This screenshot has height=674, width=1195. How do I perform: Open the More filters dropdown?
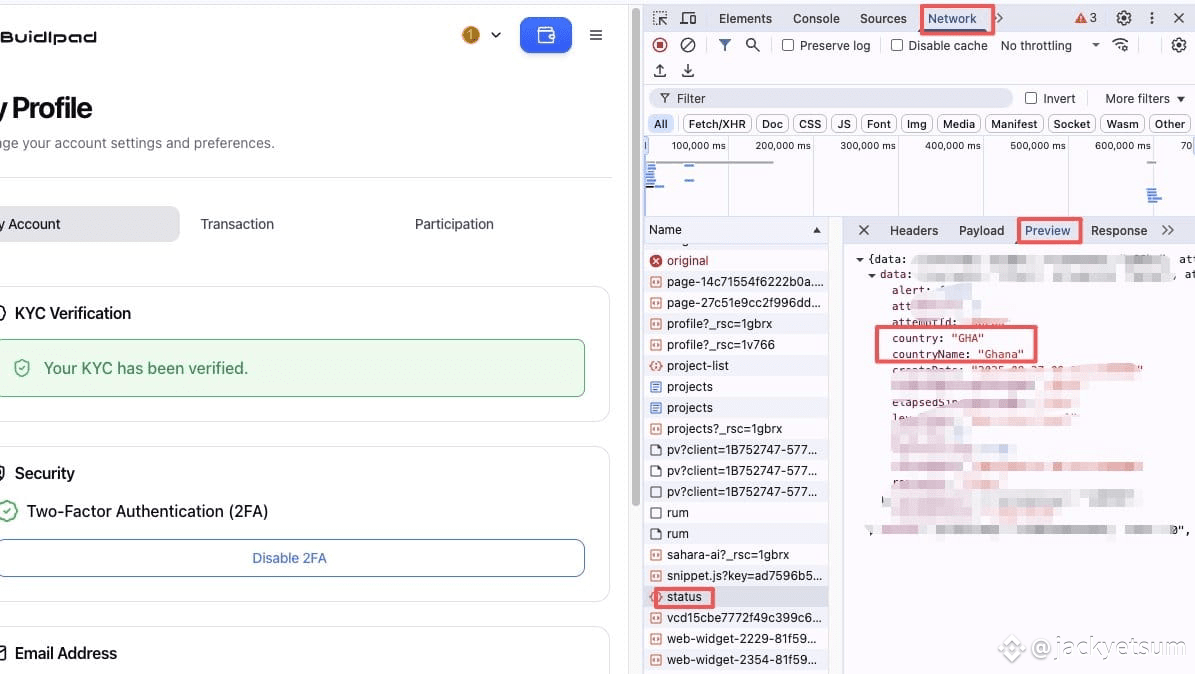pyautogui.click(x=1145, y=98)
